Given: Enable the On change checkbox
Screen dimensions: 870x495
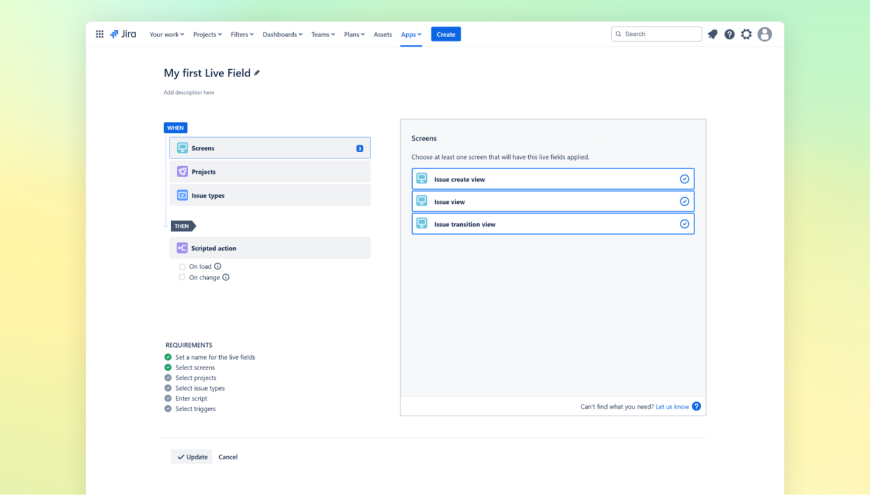Looking at the screenshot, I should pos(182,278).
